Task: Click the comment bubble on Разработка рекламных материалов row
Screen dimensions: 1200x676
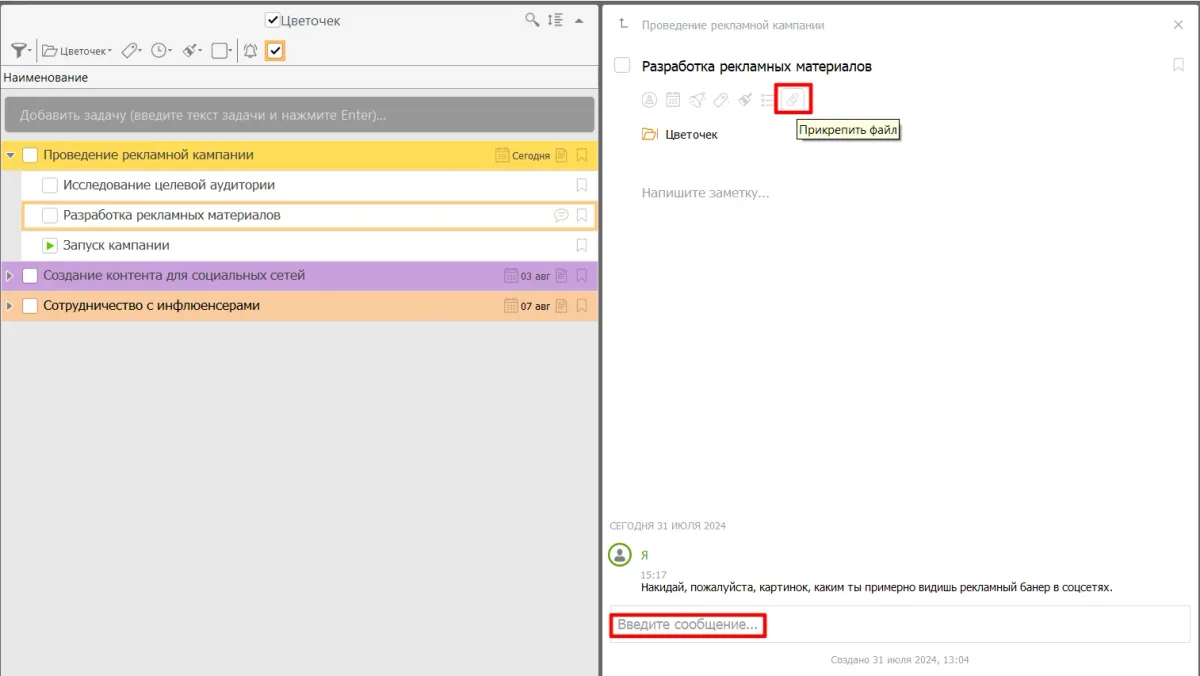Action: coord(561,215)
